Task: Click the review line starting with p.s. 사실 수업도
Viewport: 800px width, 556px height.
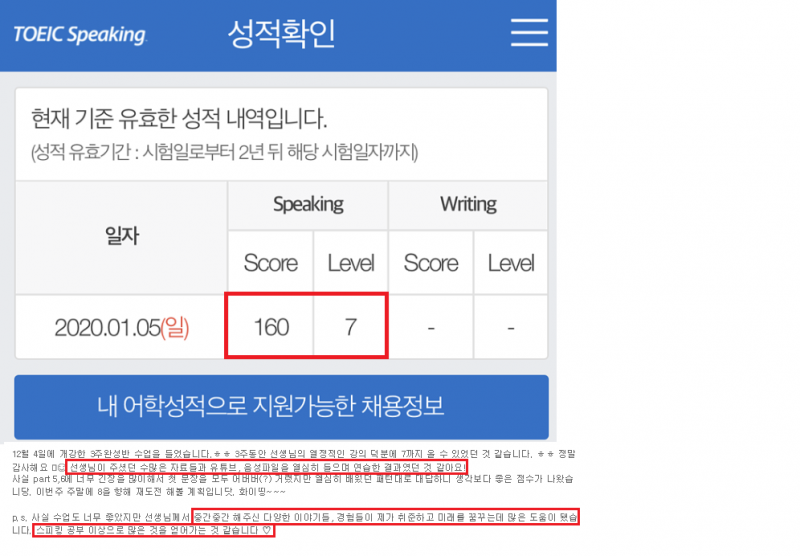Action: (295, 517)
